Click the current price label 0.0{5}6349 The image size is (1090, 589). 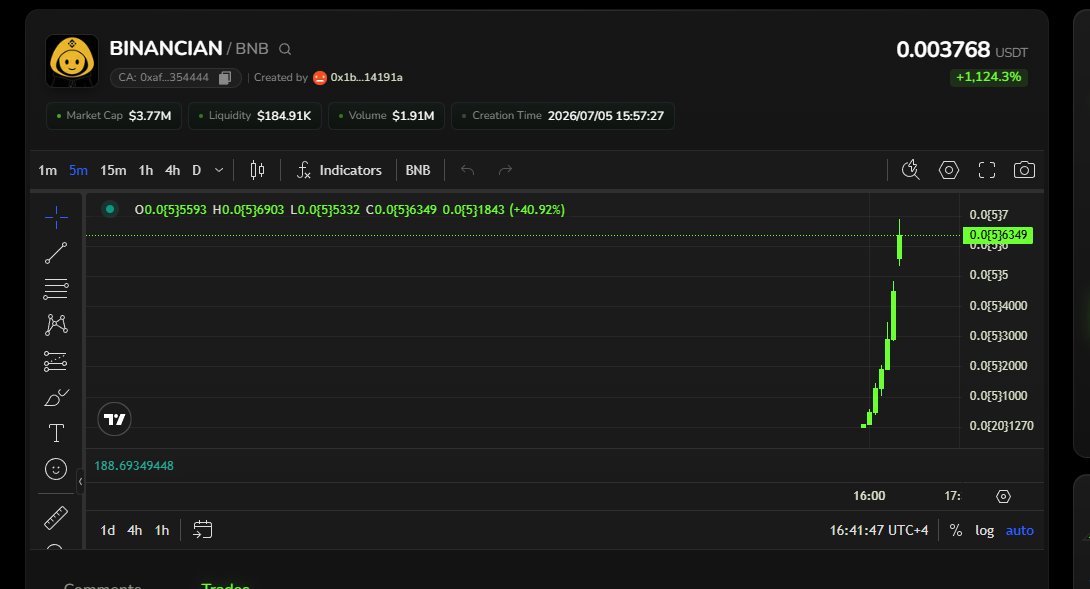[x=998, y=235]
